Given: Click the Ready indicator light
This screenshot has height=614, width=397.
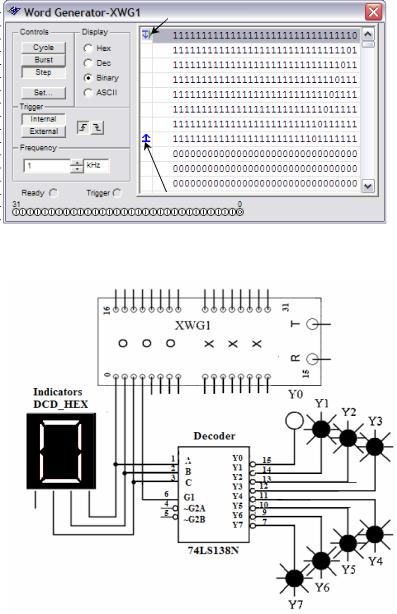Looking at the screenshot, I should pyautogui.click(x=53, y=193).
